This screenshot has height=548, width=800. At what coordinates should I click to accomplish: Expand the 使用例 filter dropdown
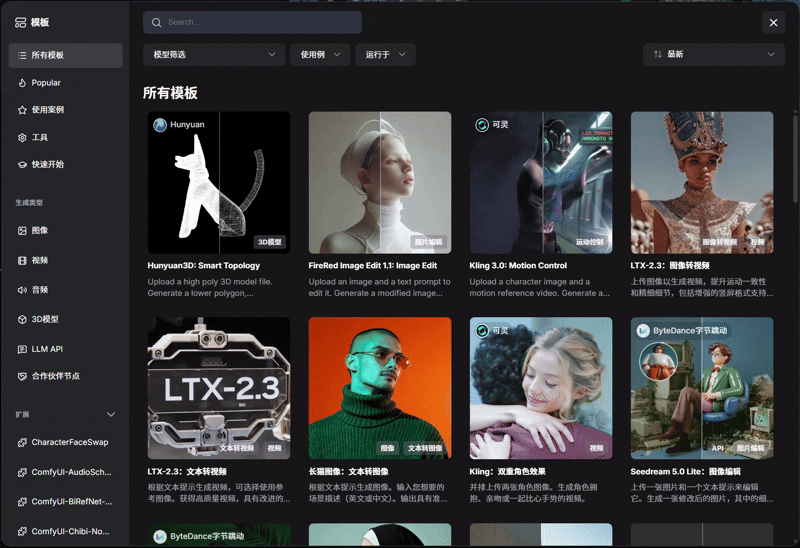(x=320, y=55)
